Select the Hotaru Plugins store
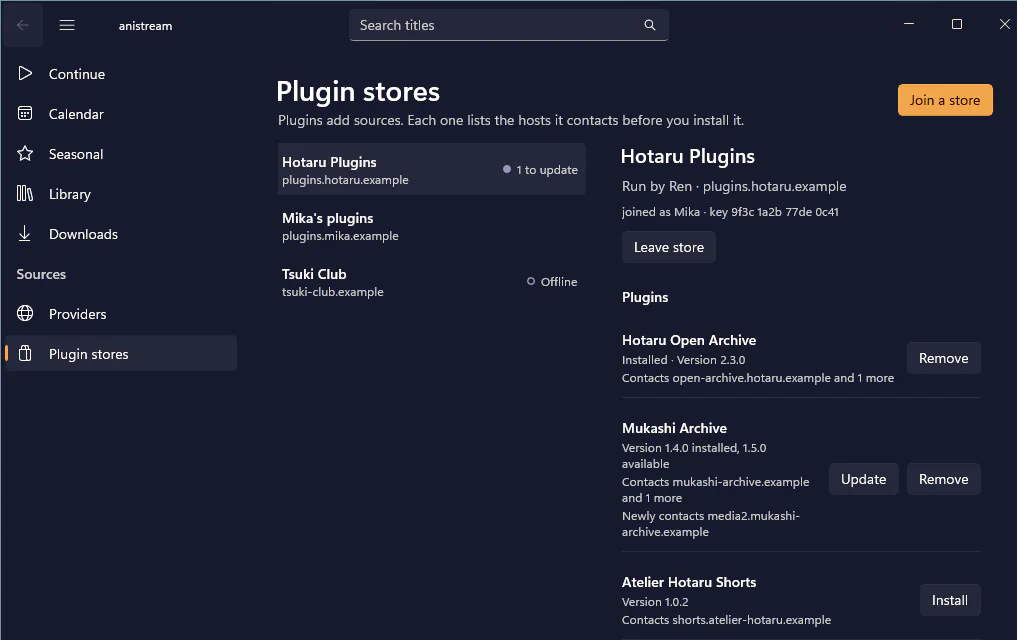 click(431, 170)
